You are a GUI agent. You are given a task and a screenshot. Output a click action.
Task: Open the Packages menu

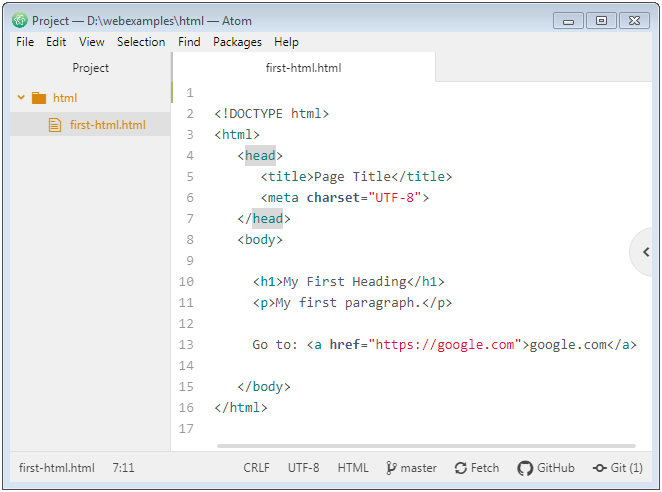(237, 42)
